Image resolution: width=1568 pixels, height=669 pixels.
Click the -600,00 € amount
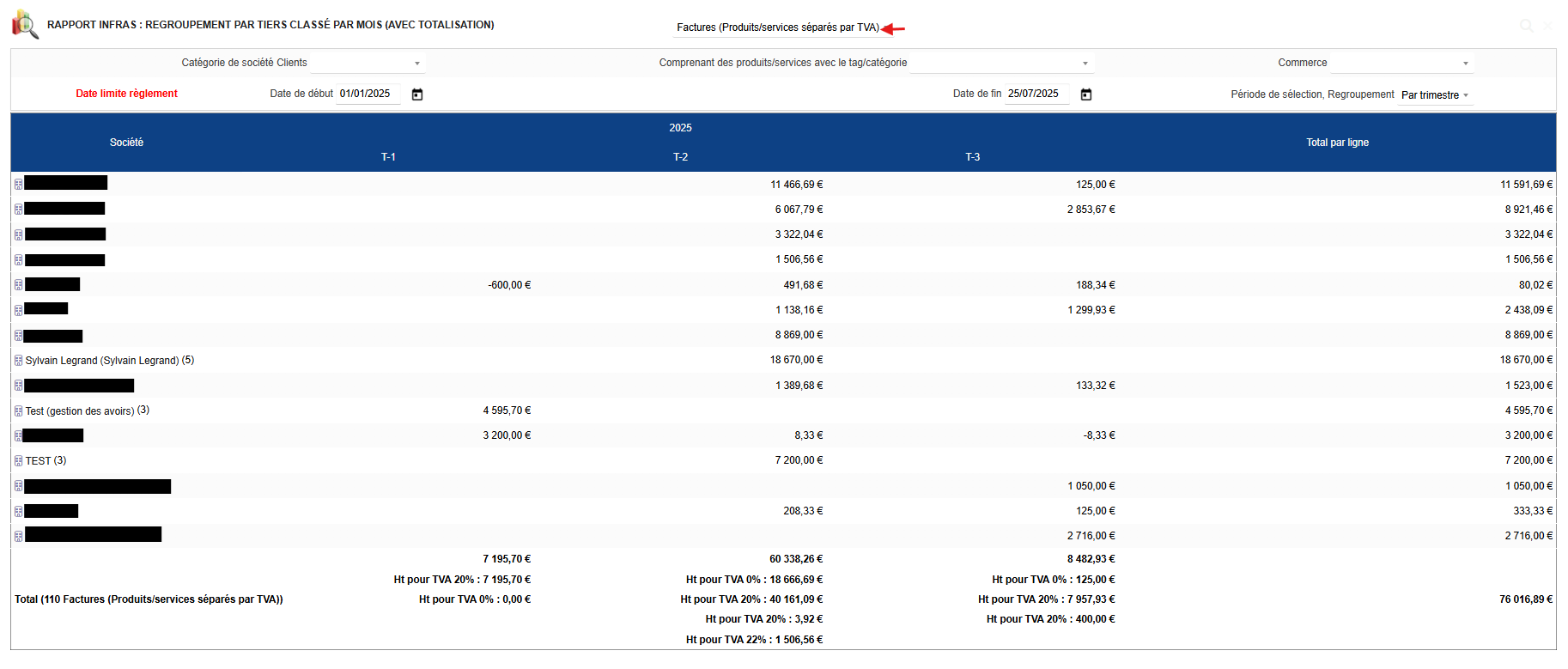click(509, 285)
